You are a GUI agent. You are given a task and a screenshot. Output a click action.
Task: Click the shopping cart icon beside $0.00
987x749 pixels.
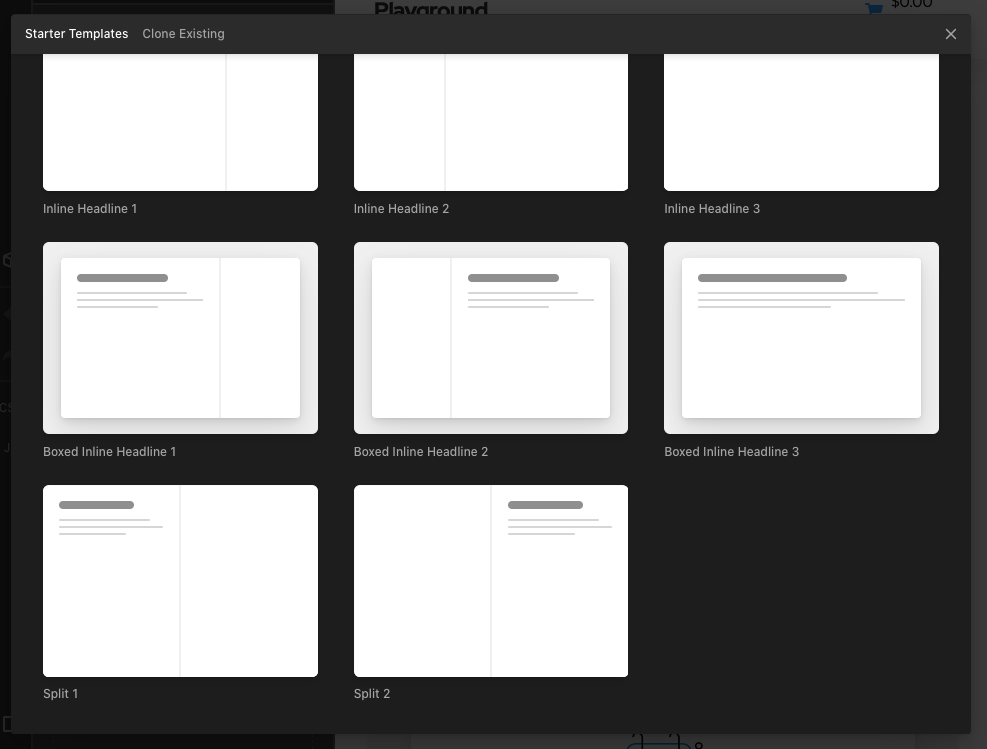tap(874, 8)
